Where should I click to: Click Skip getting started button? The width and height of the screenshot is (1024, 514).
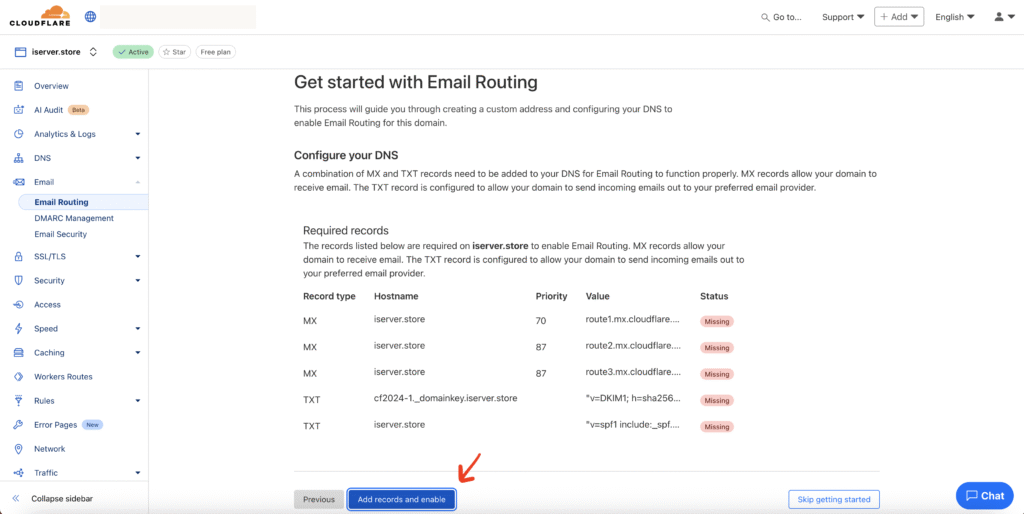click(x=834, y=500)
